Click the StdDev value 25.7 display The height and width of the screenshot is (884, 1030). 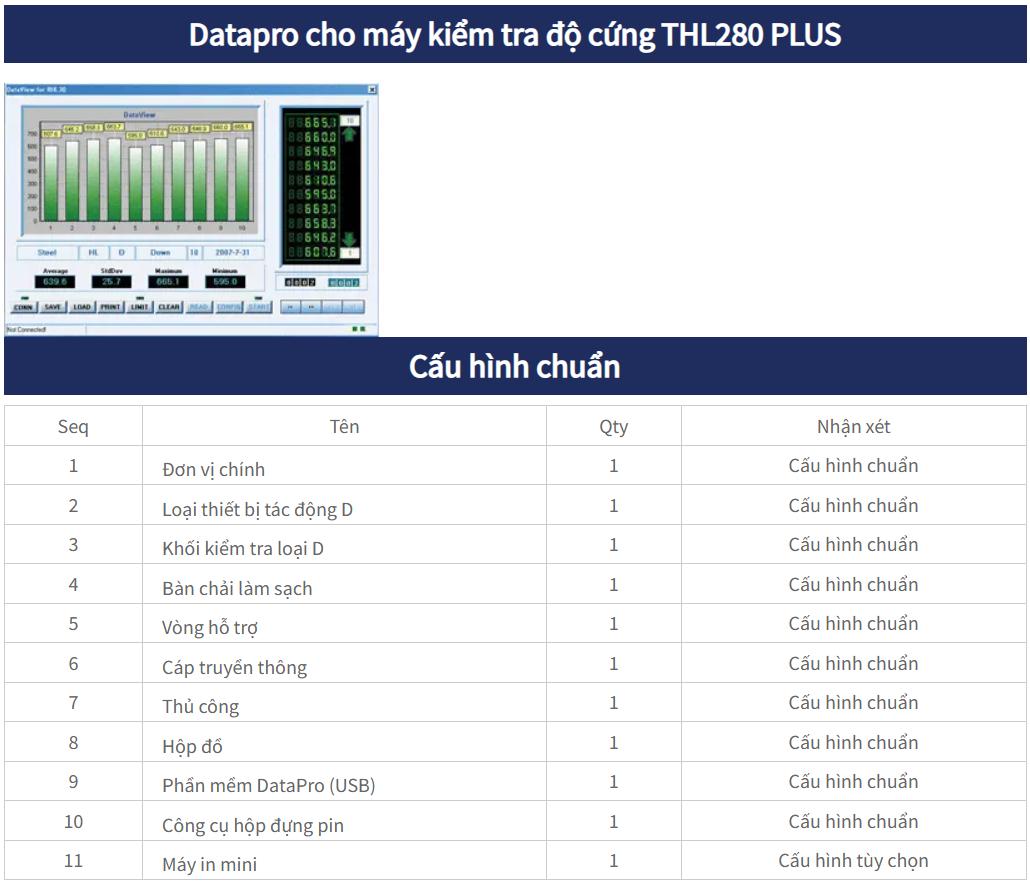point(112,282)
